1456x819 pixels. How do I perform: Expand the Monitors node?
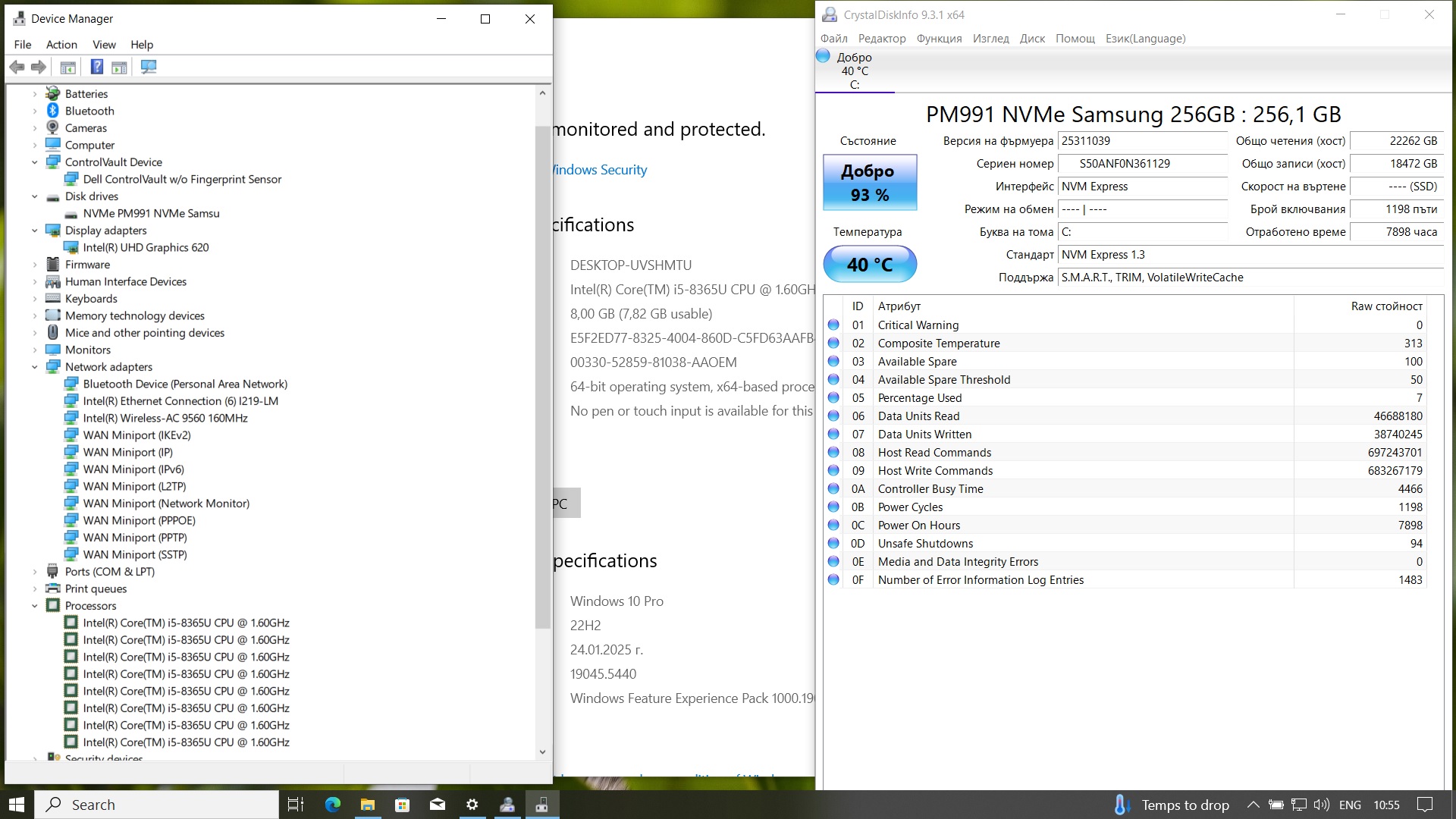[35, 350]
